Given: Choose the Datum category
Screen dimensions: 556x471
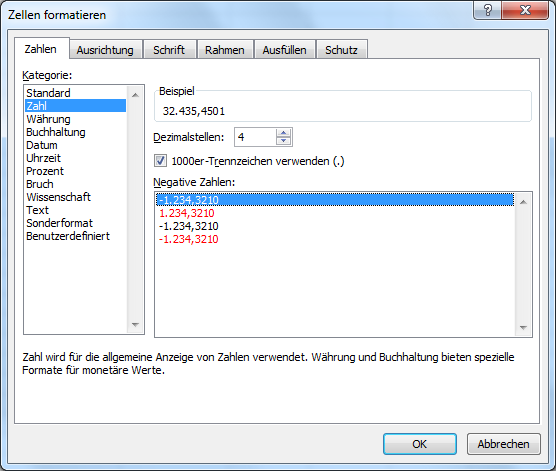Looking at the screenshot, I should click(x=42, y=145).
